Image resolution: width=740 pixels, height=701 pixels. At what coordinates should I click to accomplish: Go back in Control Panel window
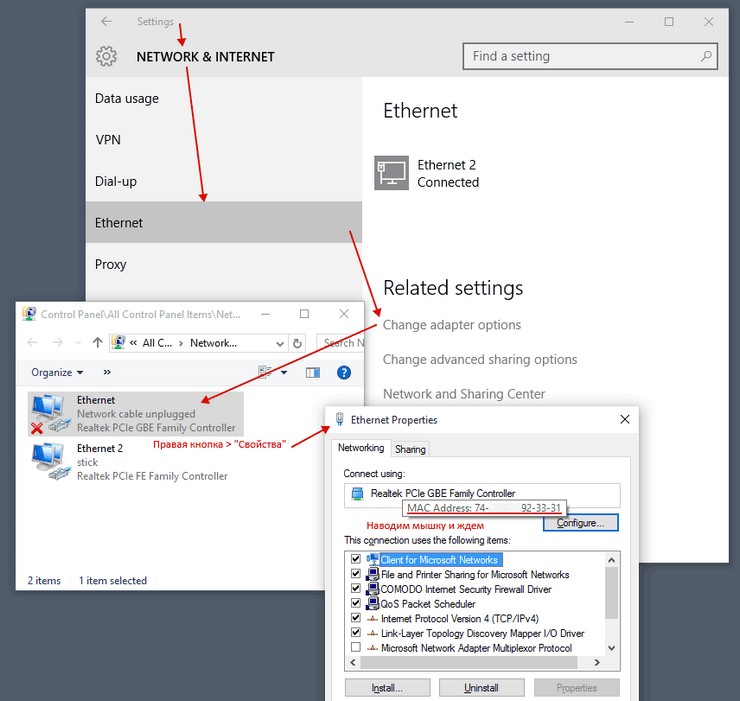pyautogui.click(x=32, y=342)
